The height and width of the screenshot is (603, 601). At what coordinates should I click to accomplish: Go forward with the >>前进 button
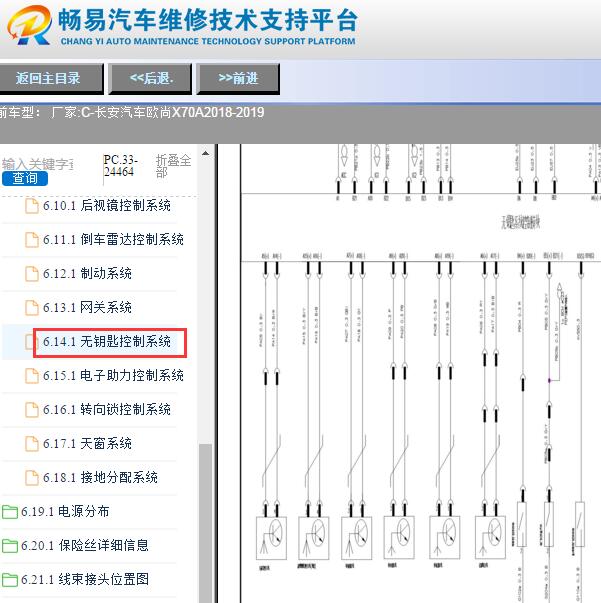238,78
